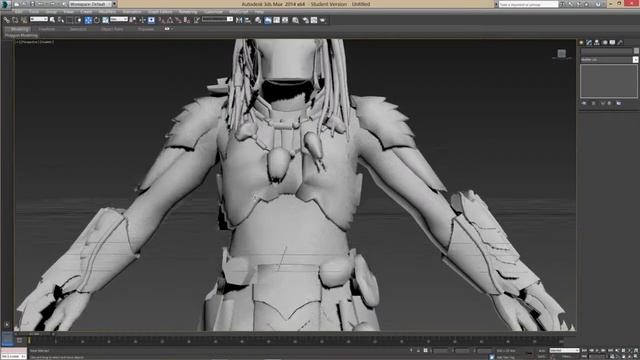Pick the Rectangular Selection Region tool
This screenshot has width=640, height=360.
[x=70, y=20]
